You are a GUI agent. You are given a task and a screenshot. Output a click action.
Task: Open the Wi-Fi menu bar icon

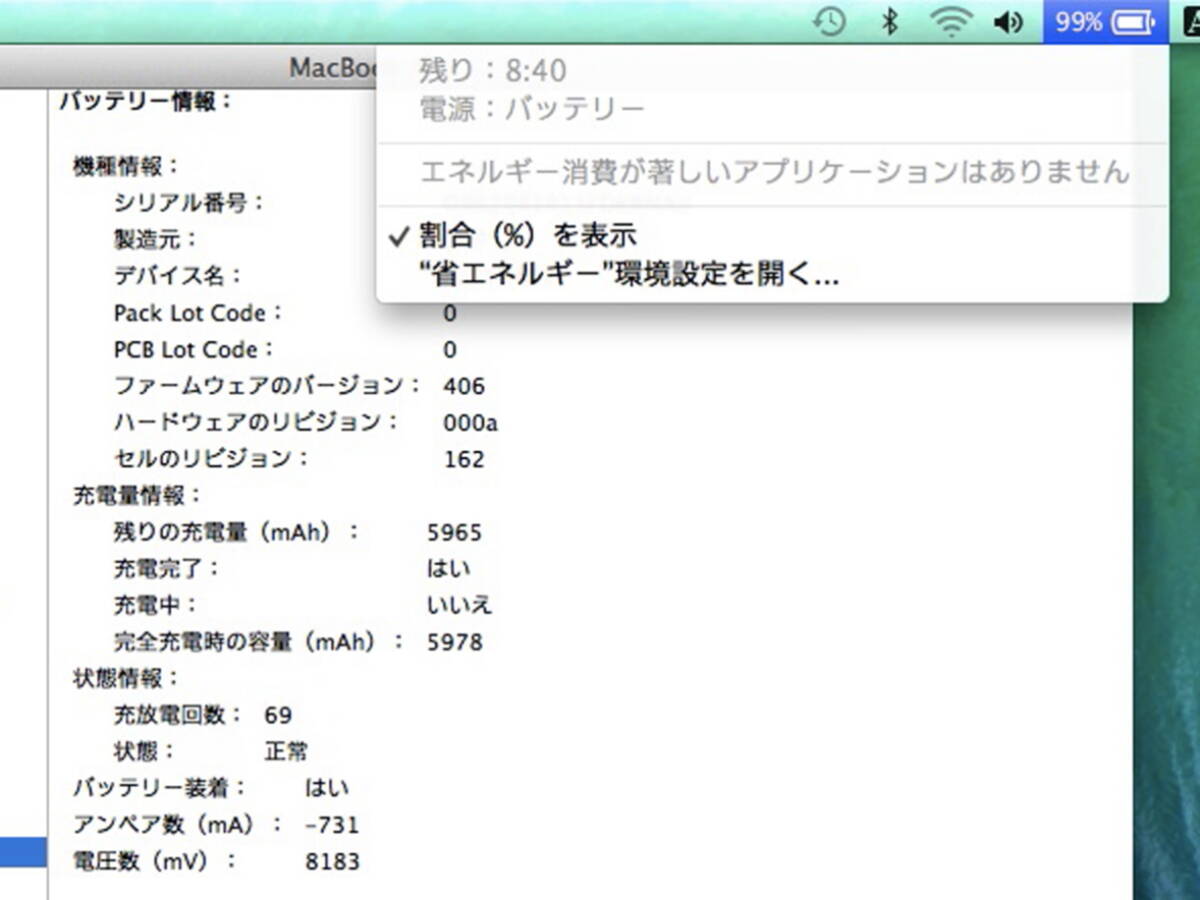click(x=950, y=21)
